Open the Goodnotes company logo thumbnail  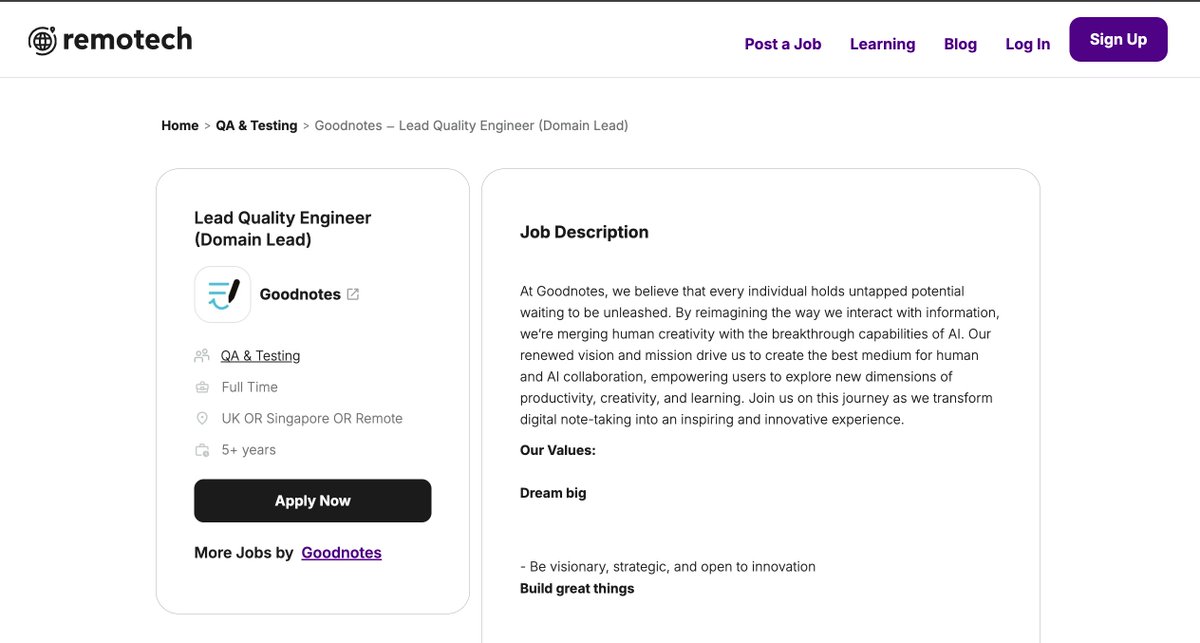click(222, 294)
